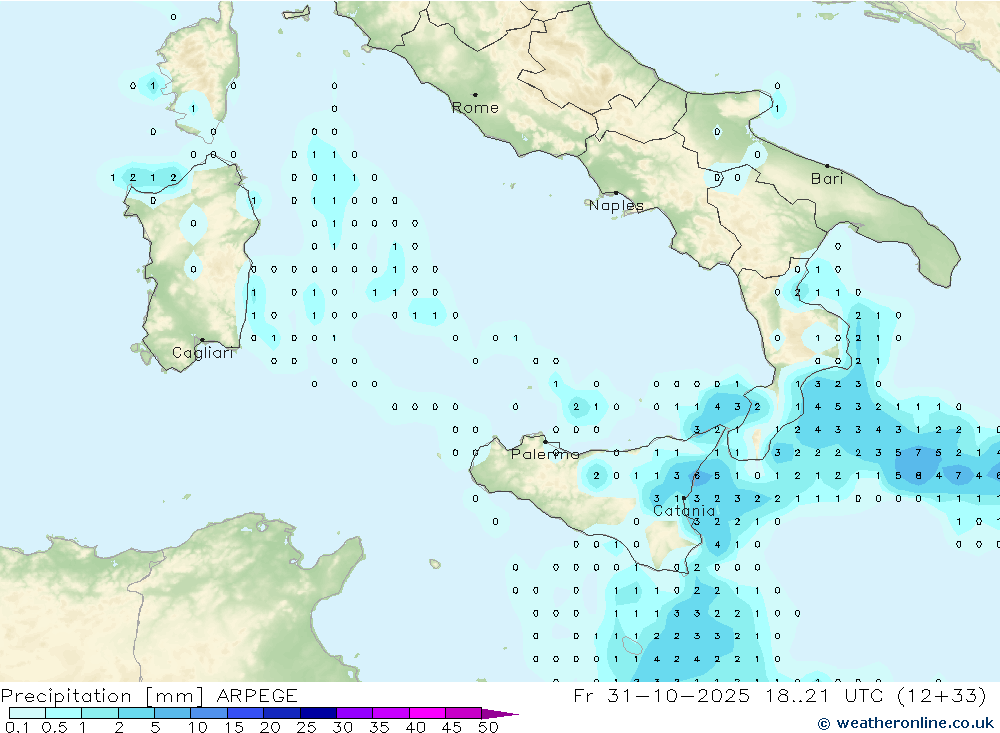Click the 5 mm legend color swatch
1000x733 pixels.
point(172,713)
